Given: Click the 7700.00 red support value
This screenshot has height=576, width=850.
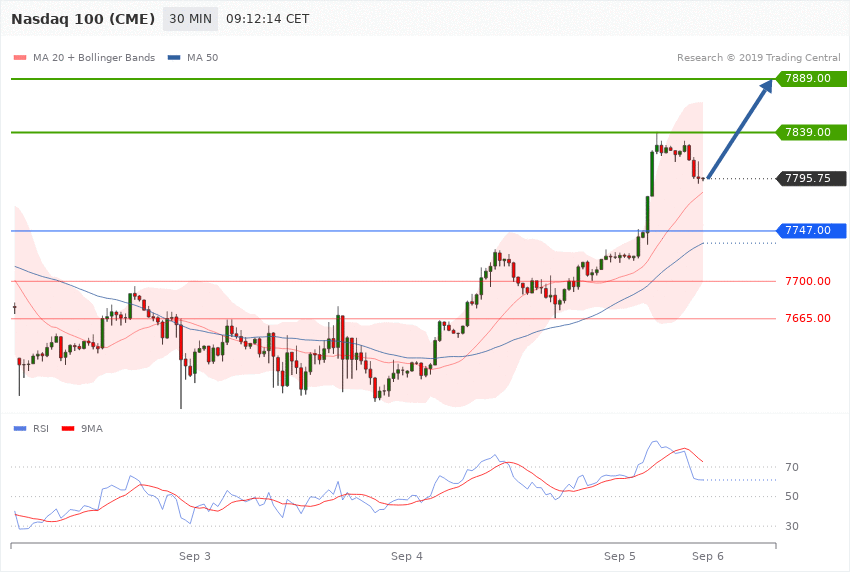Looking at the screenshot, I should coord(808,281).
